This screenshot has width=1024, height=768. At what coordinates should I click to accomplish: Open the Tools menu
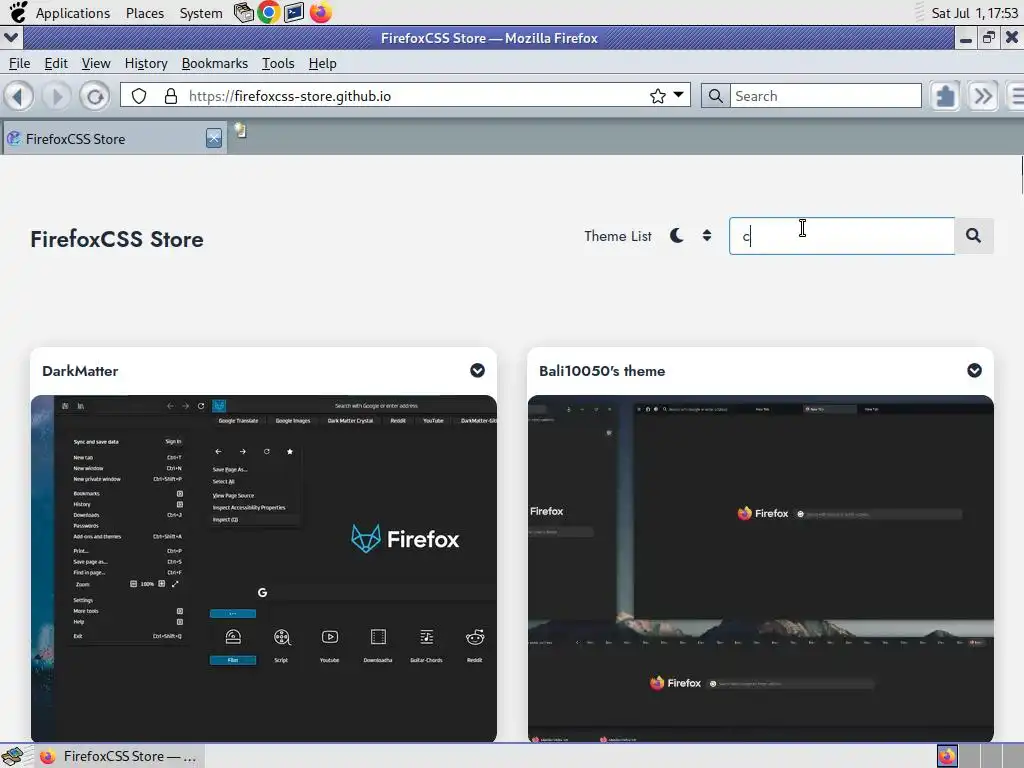coord(278,63)
